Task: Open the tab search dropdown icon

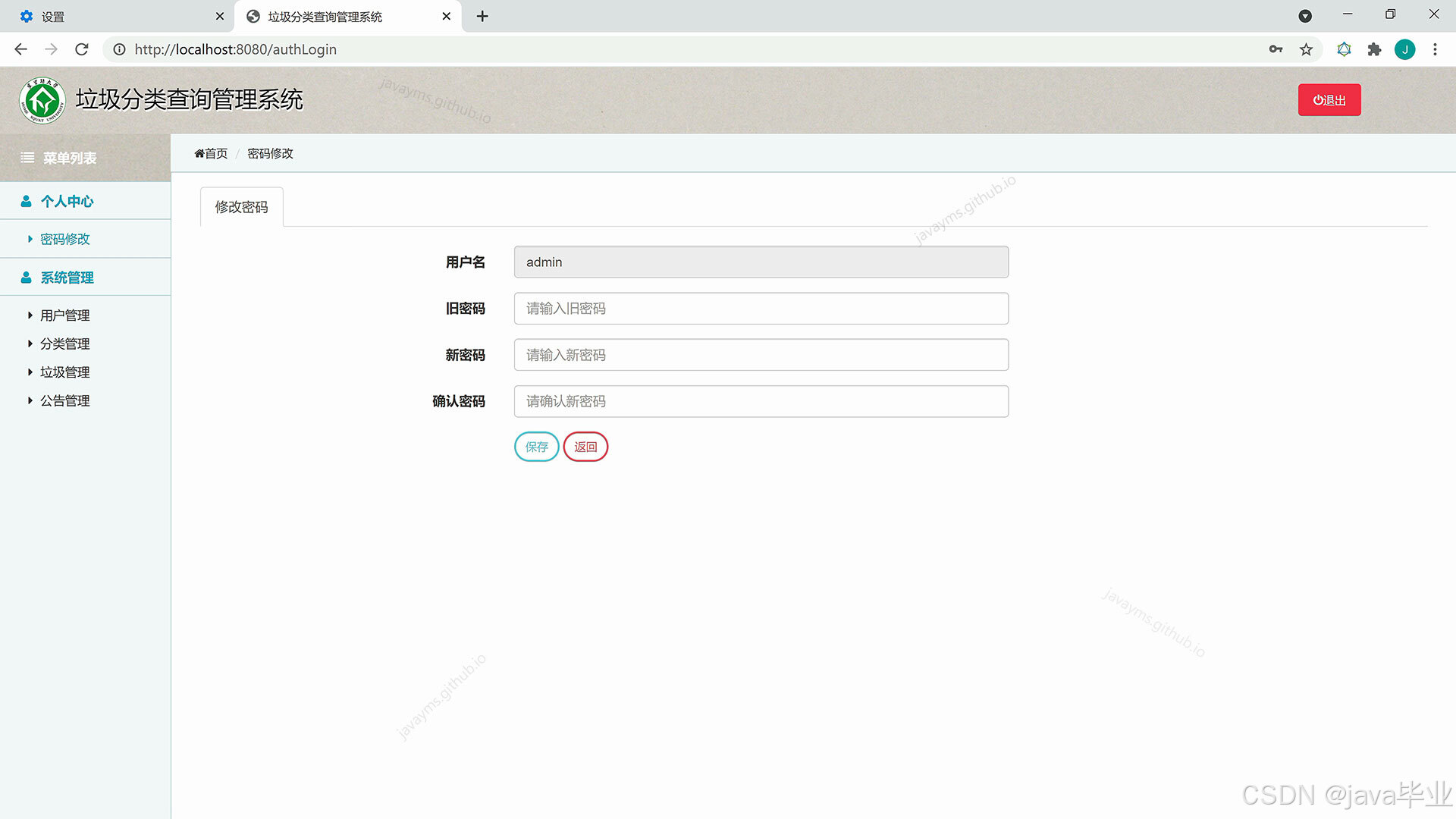Action: (x=1305, y=16)
